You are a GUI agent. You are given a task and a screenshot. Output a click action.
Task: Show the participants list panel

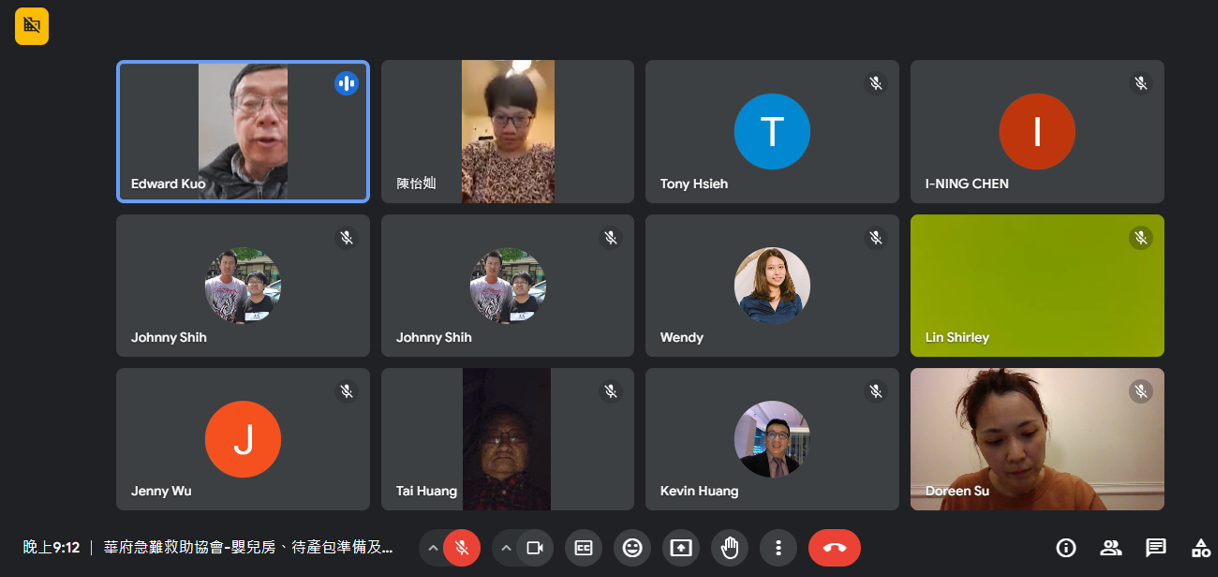[x=1111, y=548]
